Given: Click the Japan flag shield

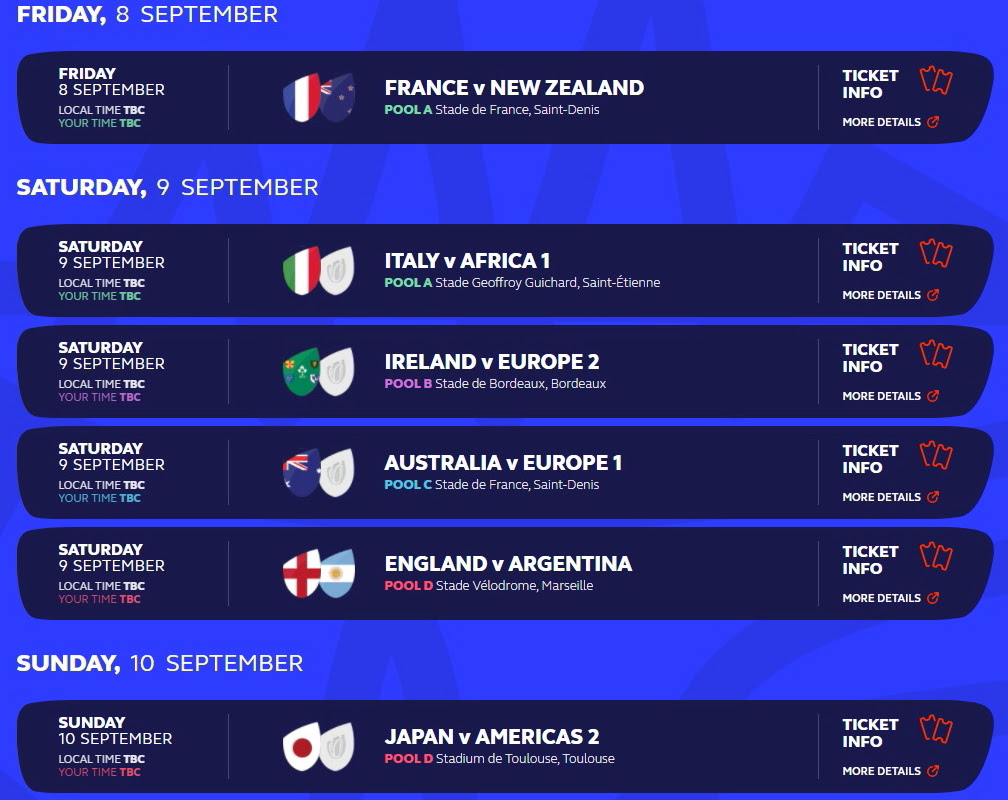Looking at the screenshot, I should click(x=302, y=747).
